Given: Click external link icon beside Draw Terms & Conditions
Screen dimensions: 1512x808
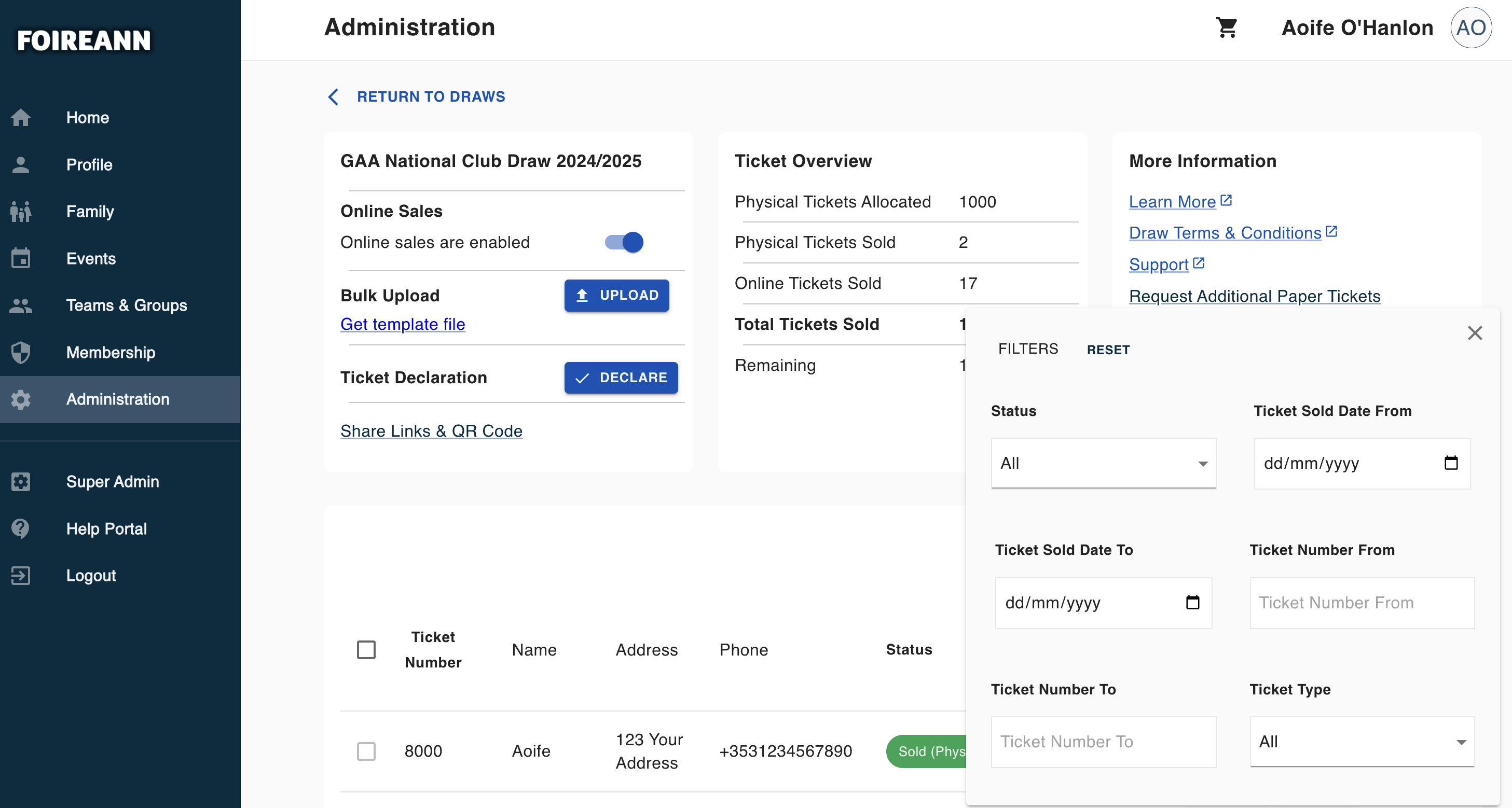Looking at the screenshot, I should click(x=1332, y=231).
